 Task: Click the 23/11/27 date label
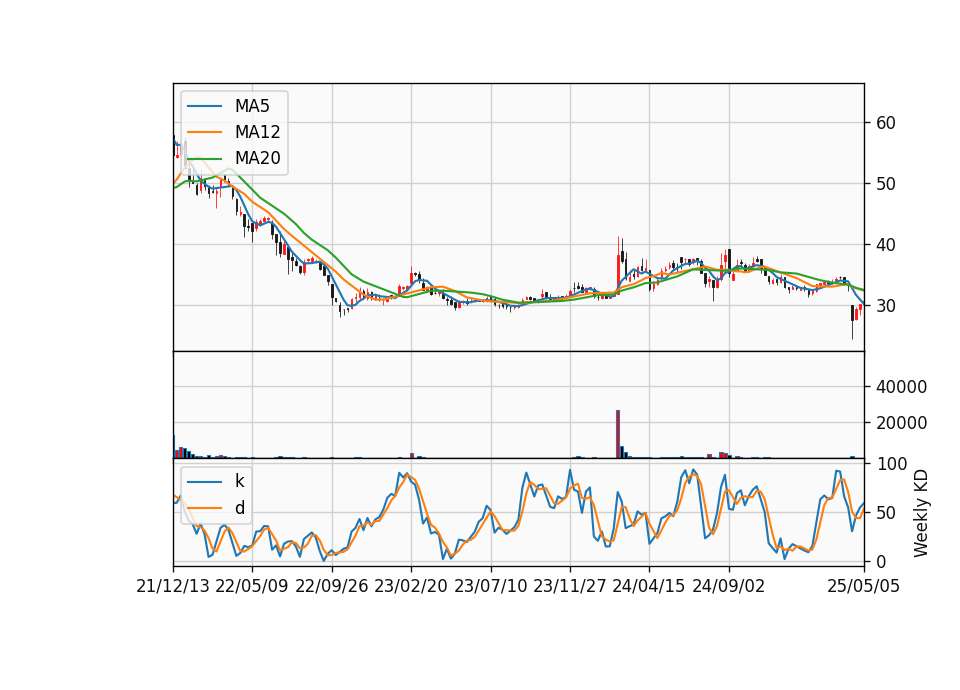(569, 586)
